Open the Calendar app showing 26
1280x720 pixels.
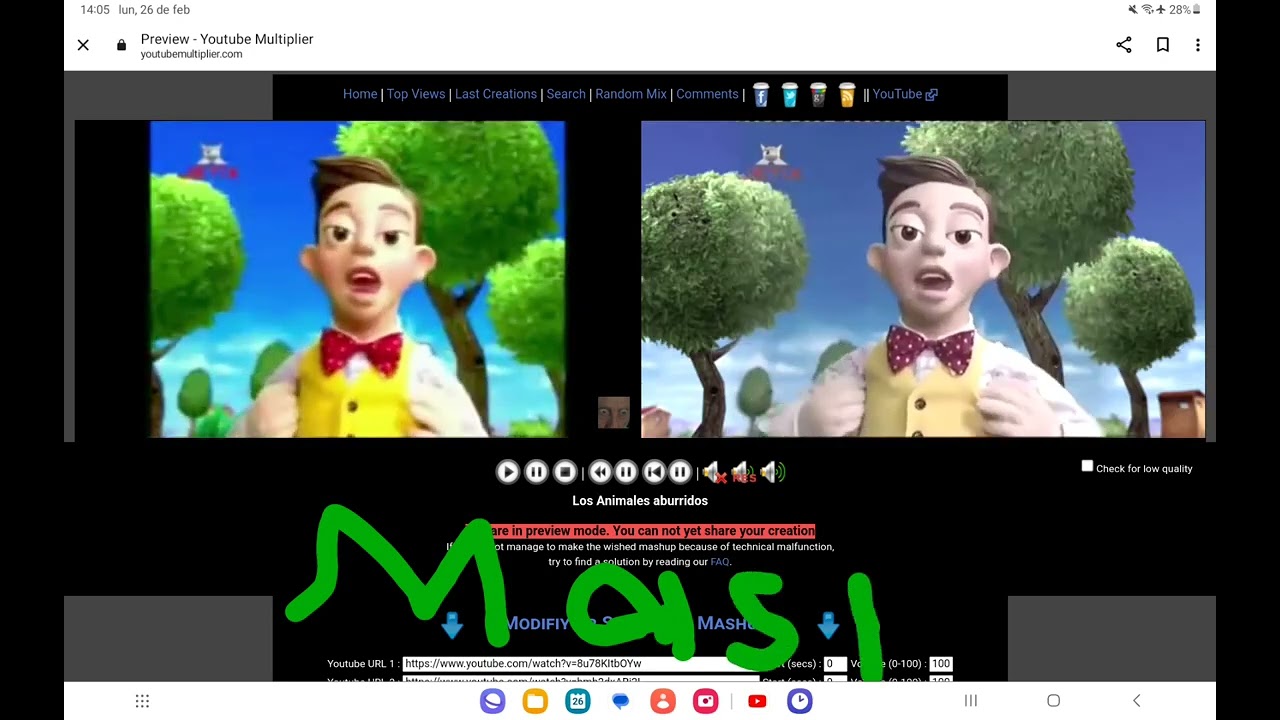577,701
